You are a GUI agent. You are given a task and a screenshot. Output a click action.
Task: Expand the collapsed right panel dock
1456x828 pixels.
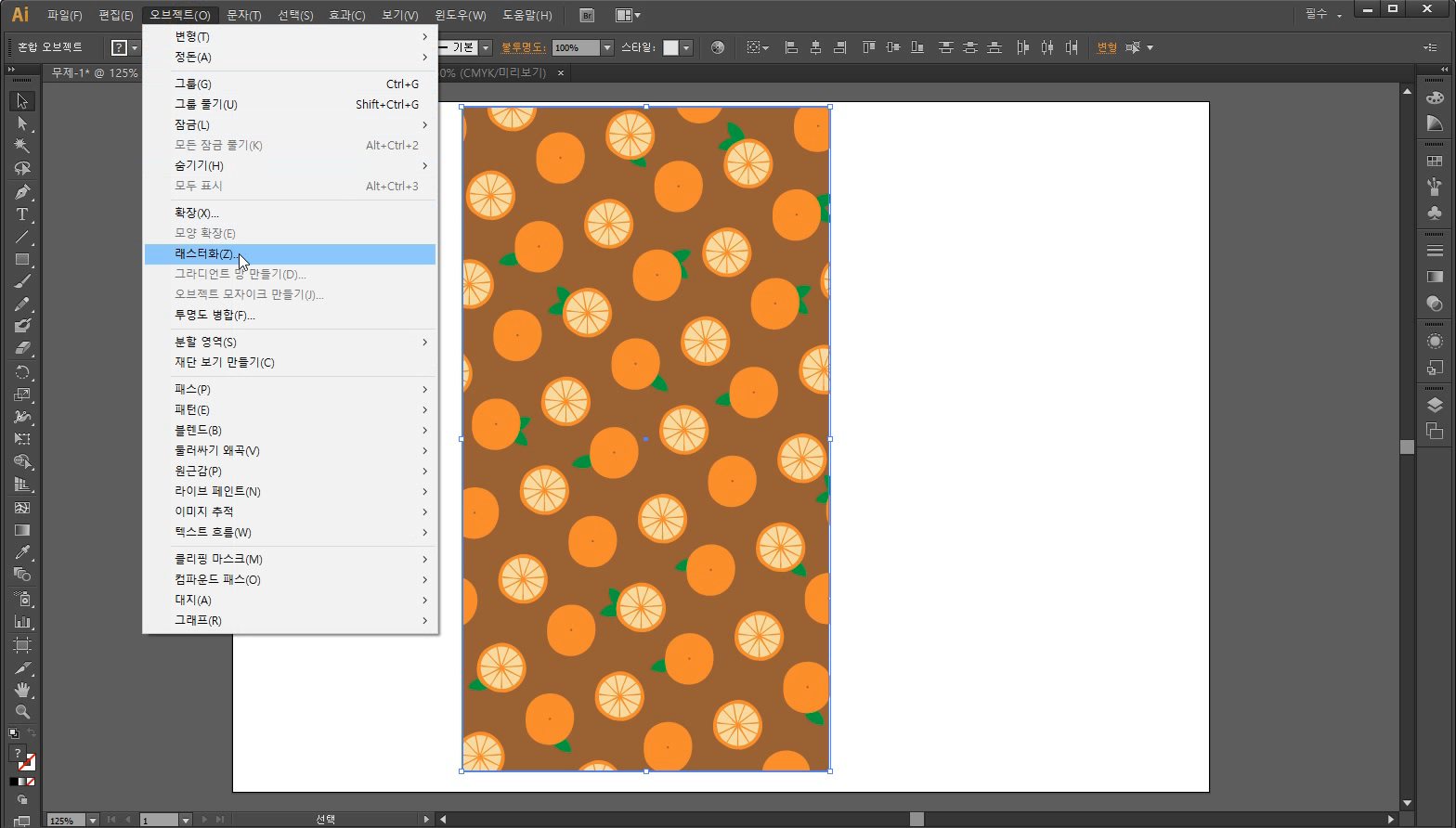click(x=1443, y=70)
